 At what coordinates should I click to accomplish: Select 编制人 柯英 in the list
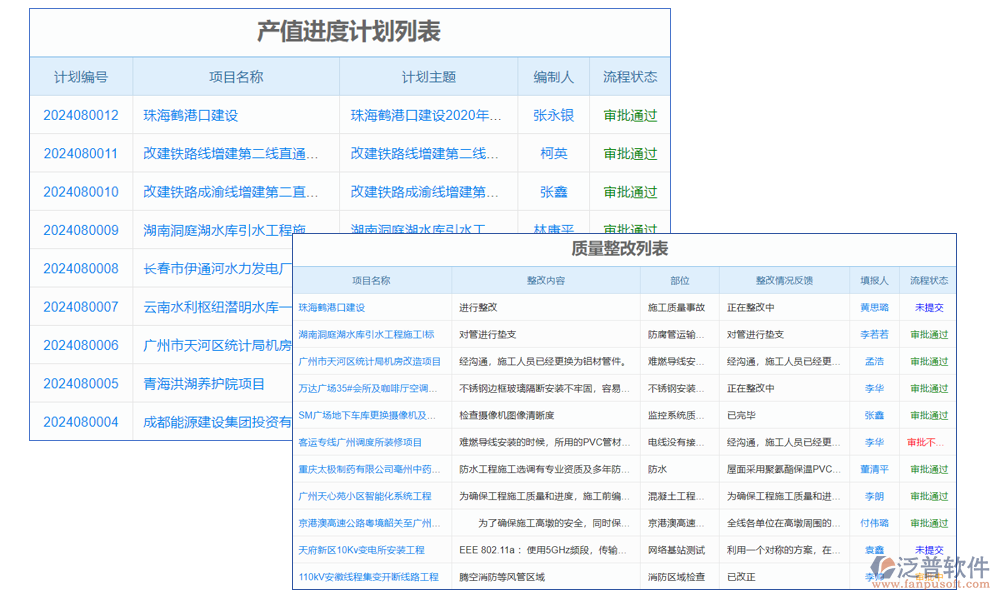click(553, 153)
